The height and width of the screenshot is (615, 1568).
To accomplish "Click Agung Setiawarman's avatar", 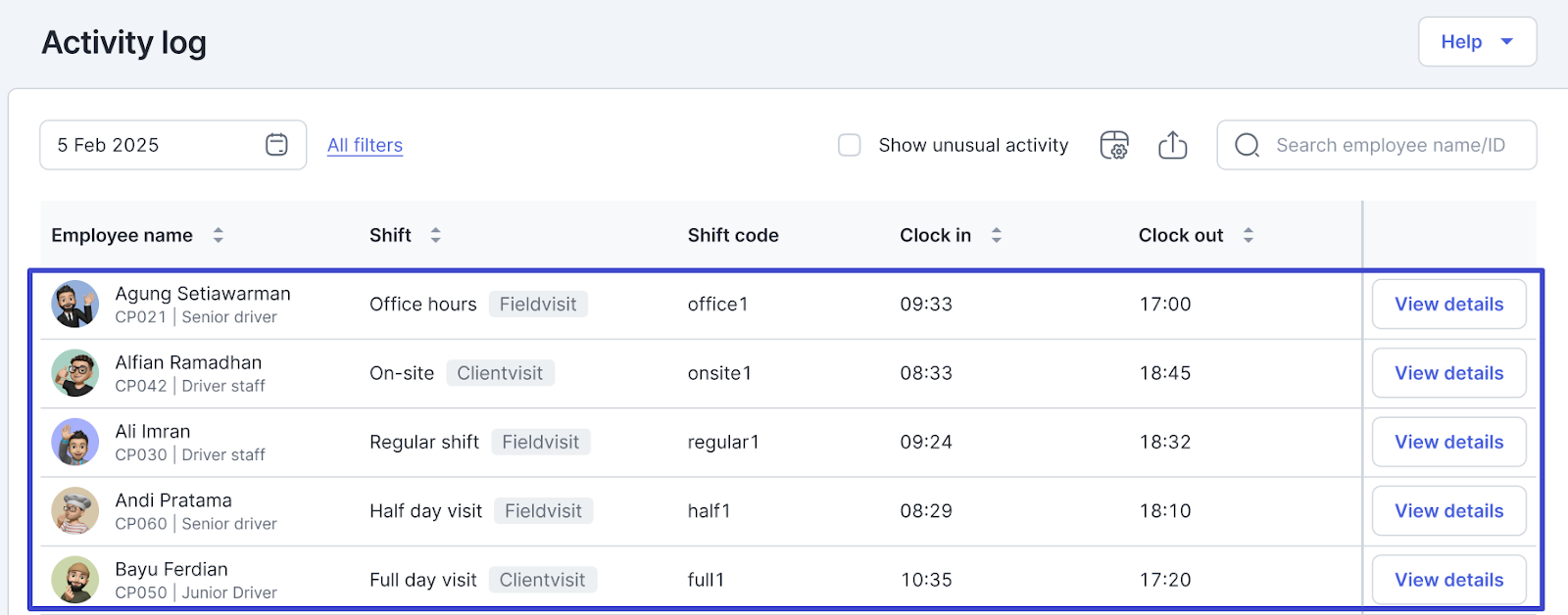I will [75, 305].
